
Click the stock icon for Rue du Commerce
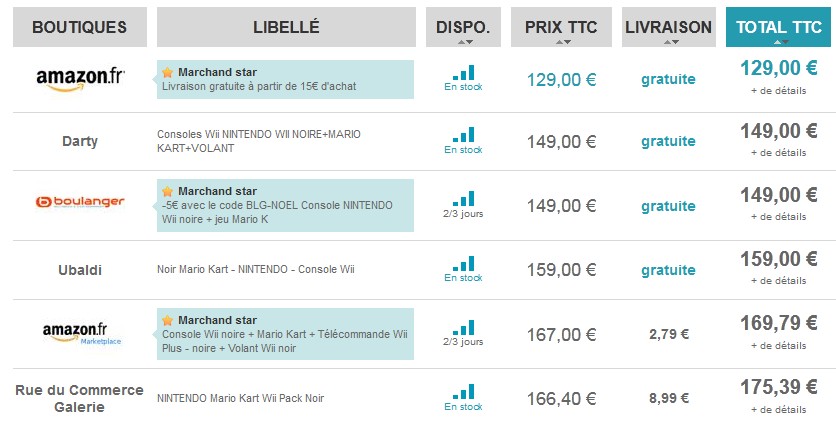pyautogui.click(x=463, y=392)
